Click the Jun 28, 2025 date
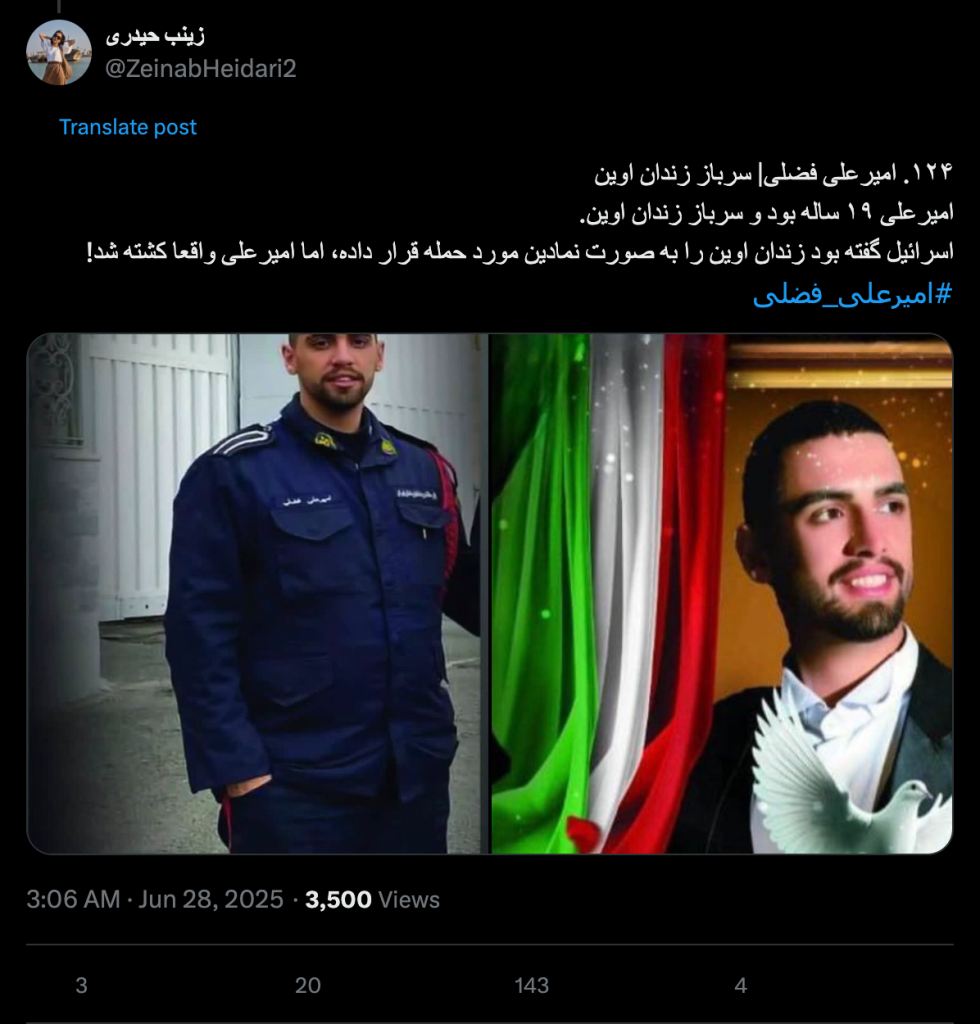Screen dimensions: 980x1024 click(211, 899)
